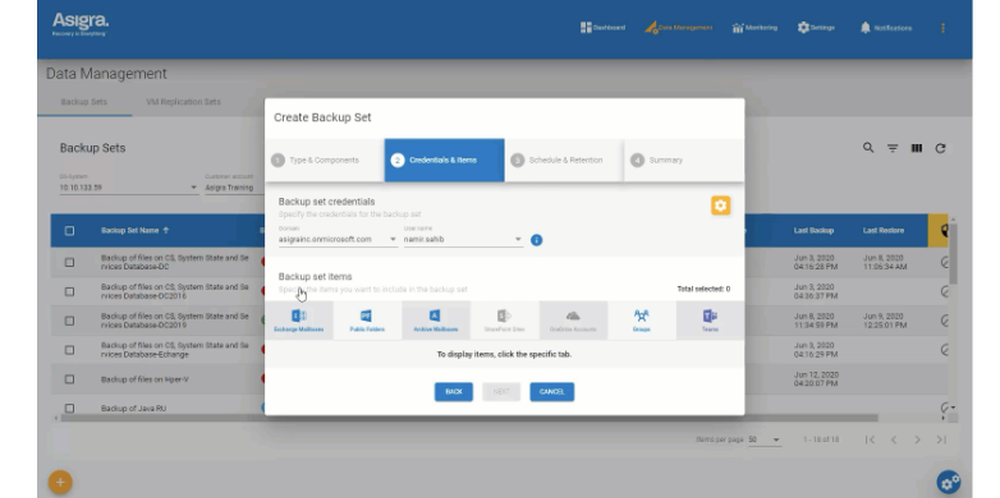Open the Monitoring page

754,27
